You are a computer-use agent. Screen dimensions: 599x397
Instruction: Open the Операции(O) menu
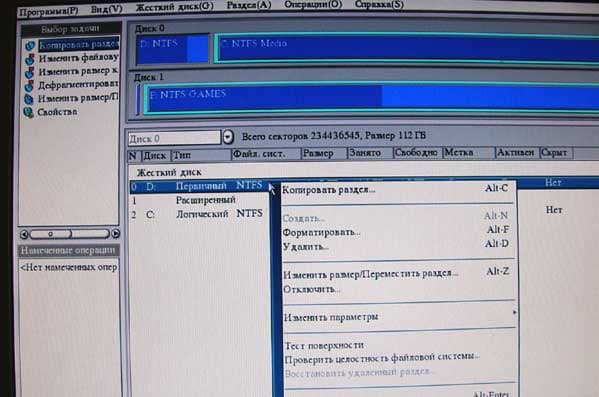click(x=313, y=4)
